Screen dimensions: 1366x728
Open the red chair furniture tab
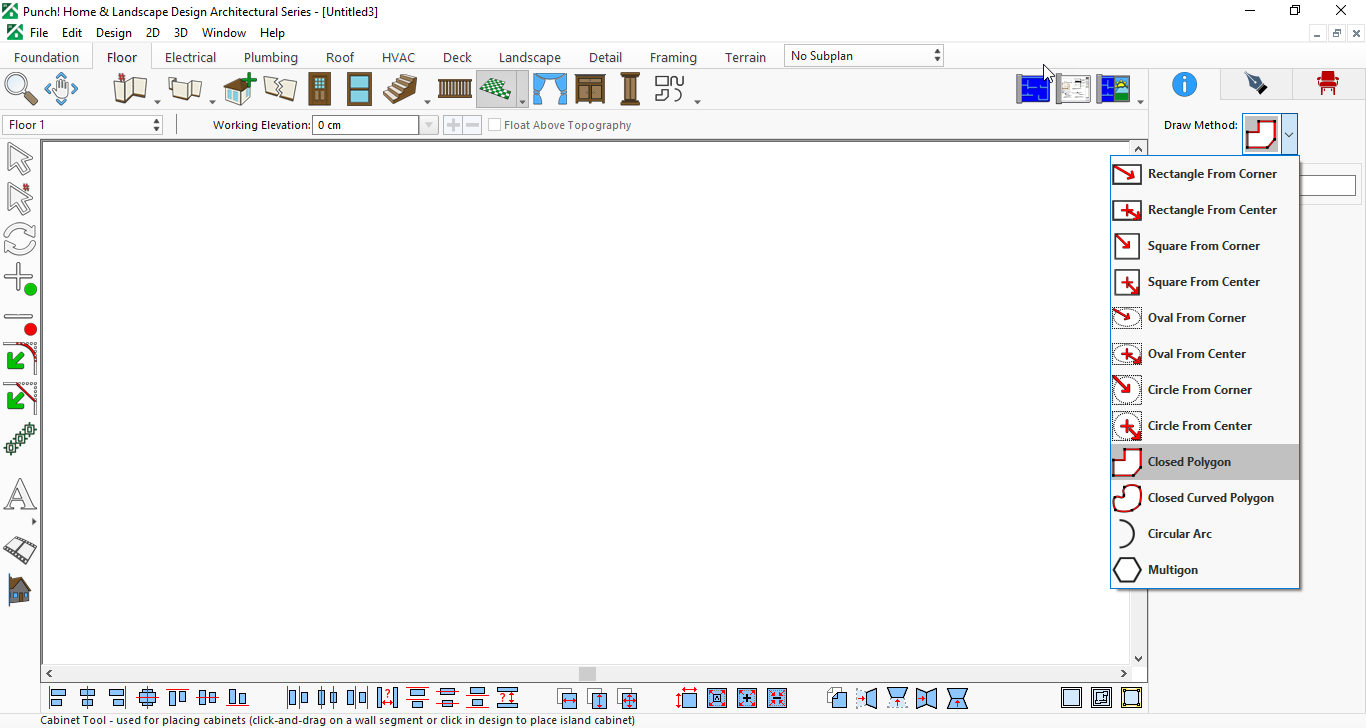[x=1327, y=84]
